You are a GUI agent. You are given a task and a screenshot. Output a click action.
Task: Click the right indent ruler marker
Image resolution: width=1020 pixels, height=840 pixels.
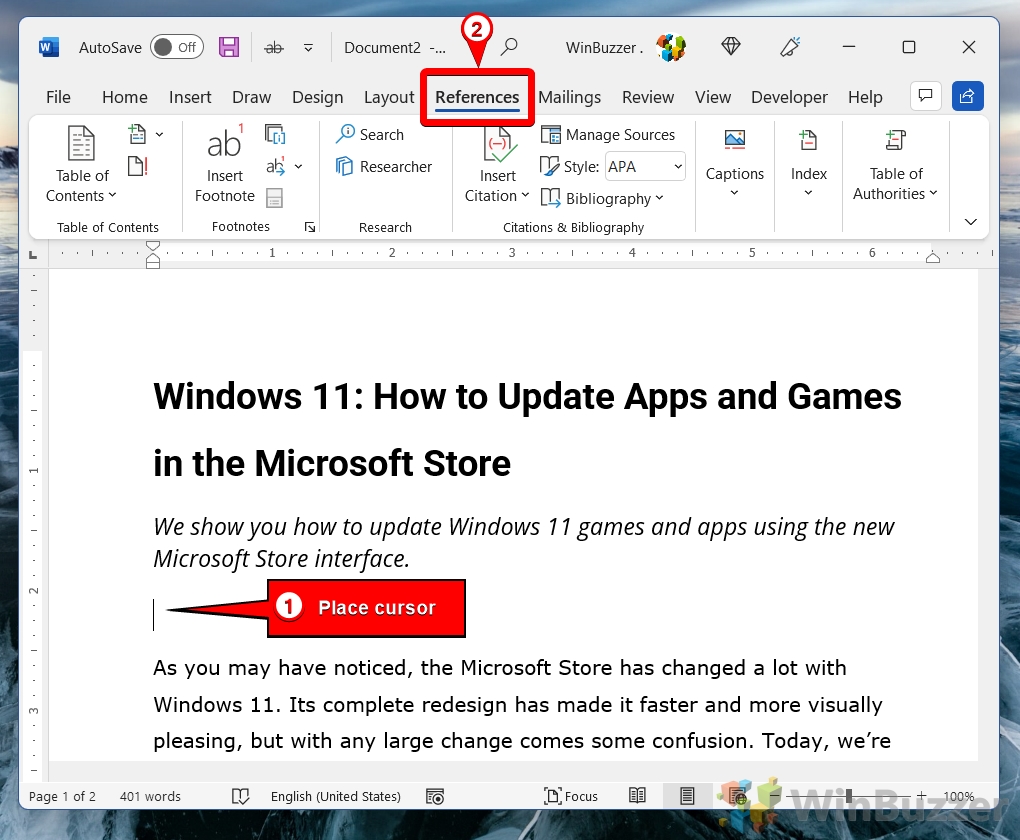point(933,258)
